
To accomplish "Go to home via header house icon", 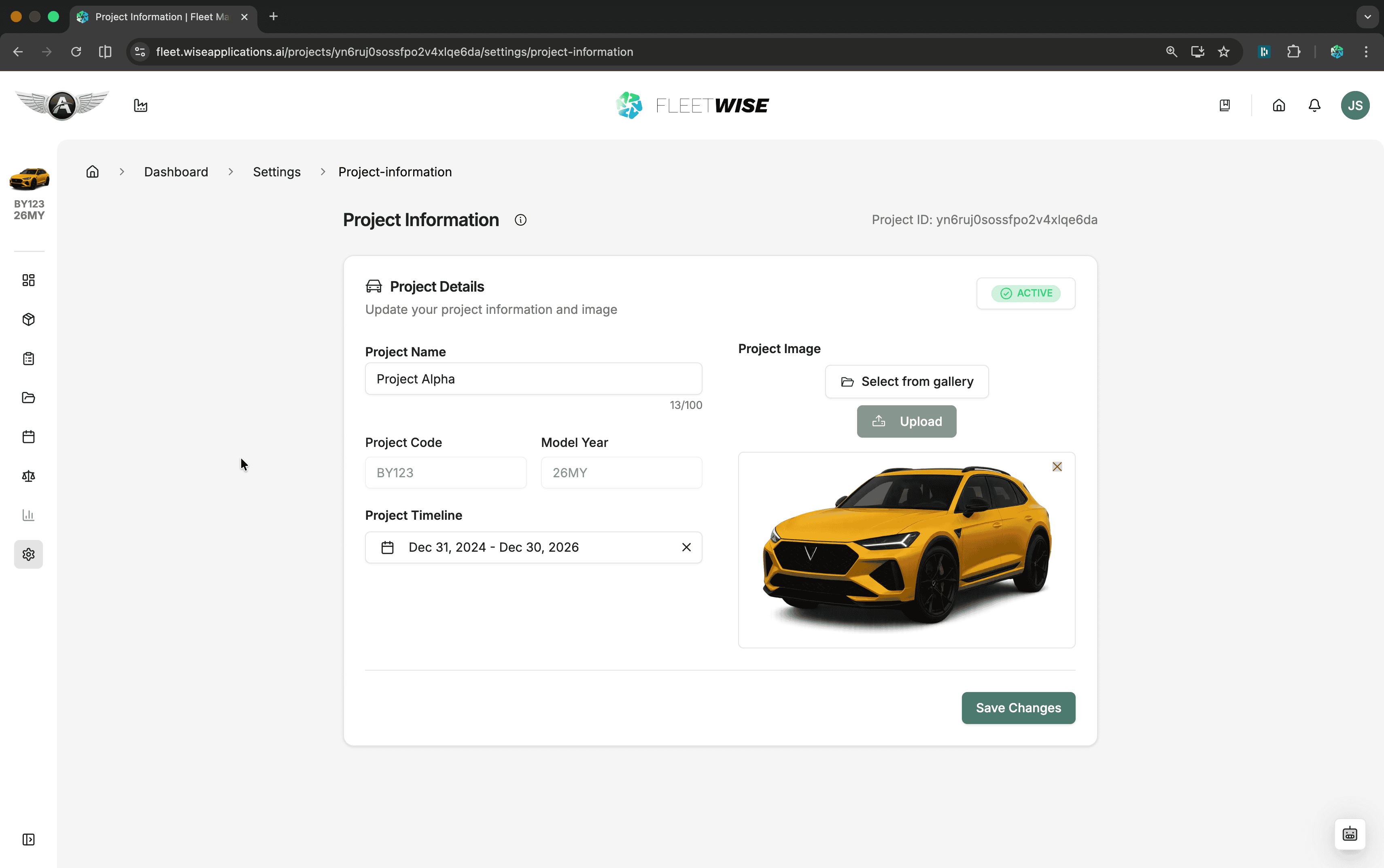I will point(1278,106).
